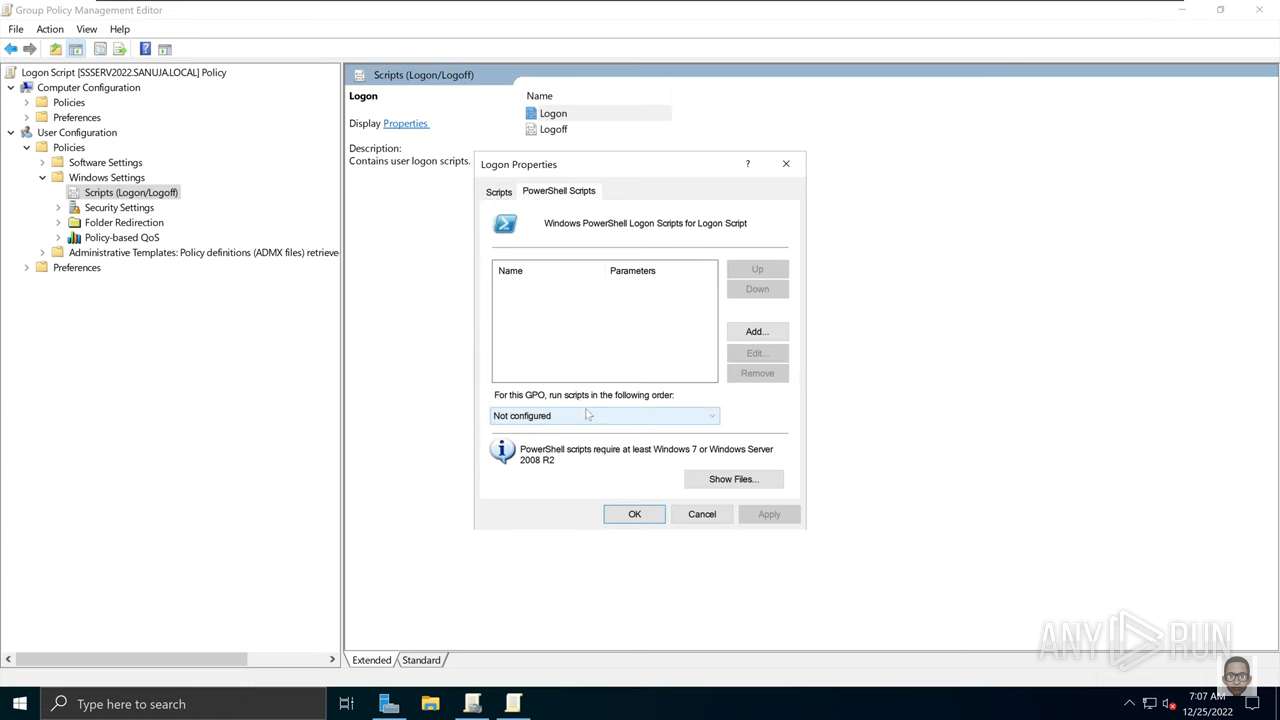
Task: Toggle Show/Hide Action Pane toolbar icon
Action: click(165, 49)
